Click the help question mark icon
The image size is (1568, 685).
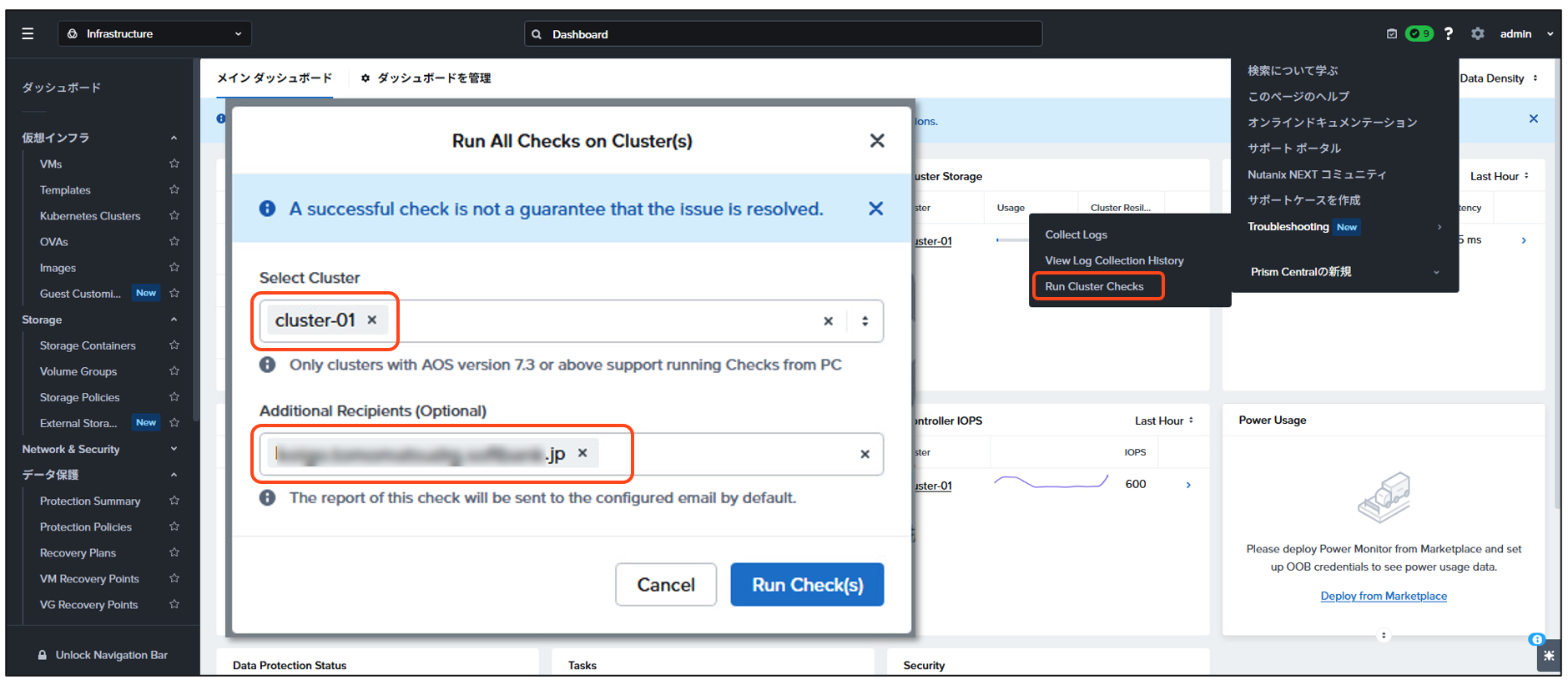tap(1449, 33)
